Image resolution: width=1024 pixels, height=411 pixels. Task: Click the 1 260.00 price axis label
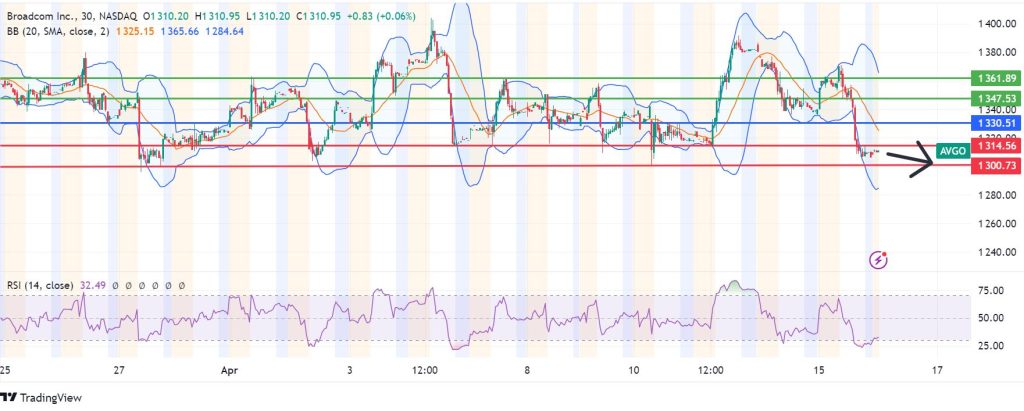(997, 223)
